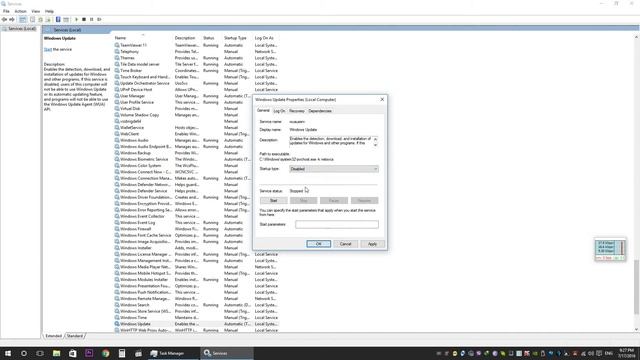Select the Themes service row
Viewport: 640px width, 360px height.
point(196,58)
